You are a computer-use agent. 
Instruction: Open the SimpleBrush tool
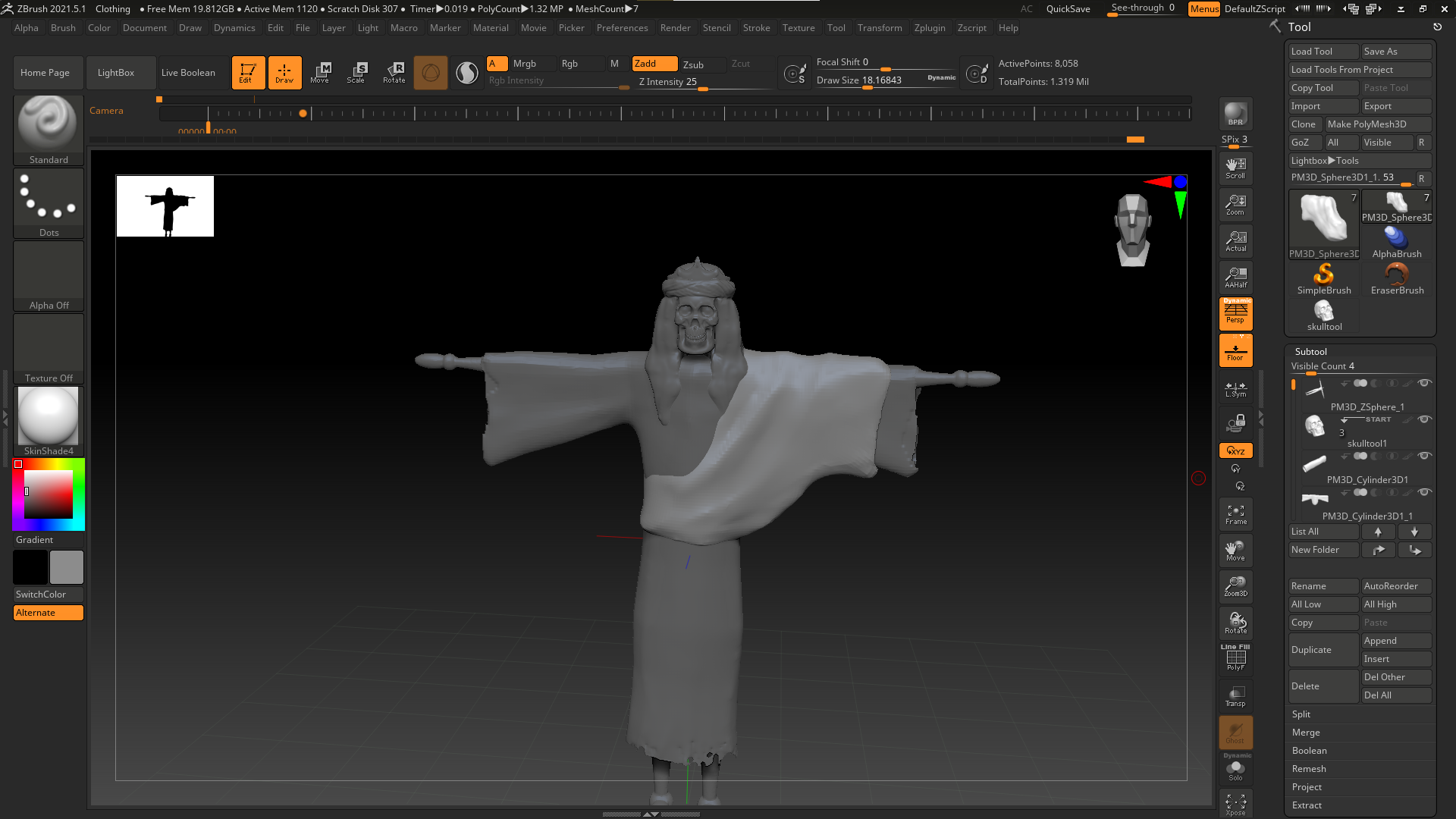point(1323,278)
